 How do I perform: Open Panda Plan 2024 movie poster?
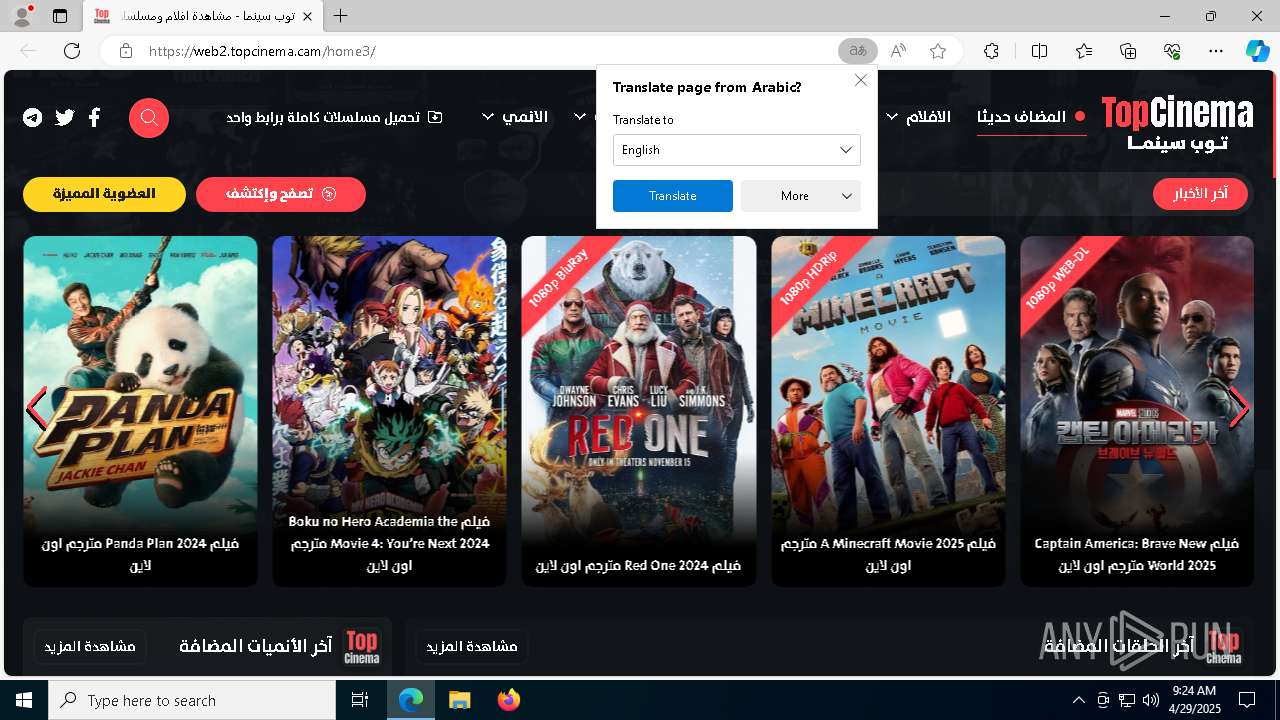(140, 411)
